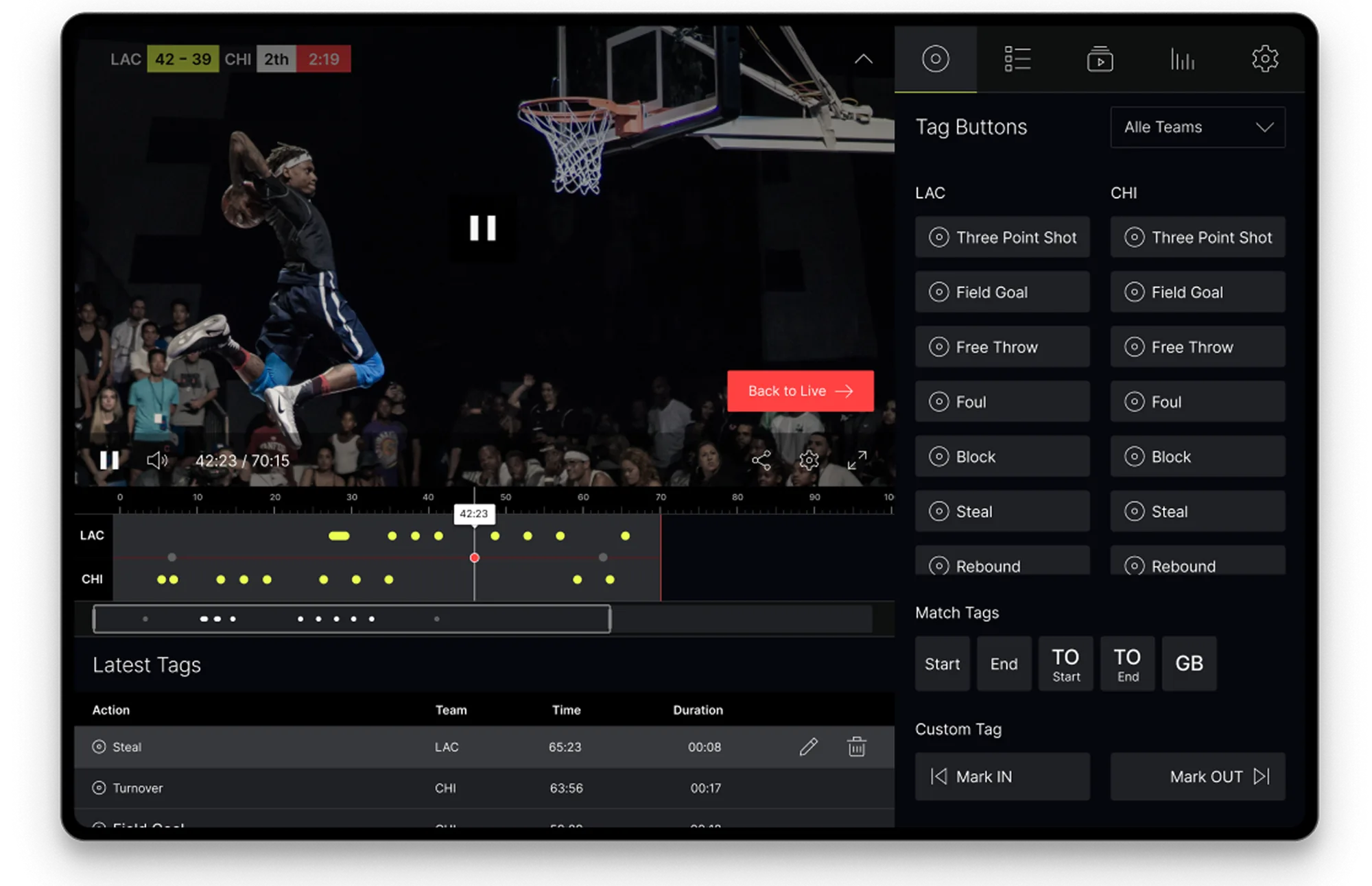This screenshot has width=1372, height=886.
Task: Set custom tag Mark IN
Action: (x=1002, y=777)
